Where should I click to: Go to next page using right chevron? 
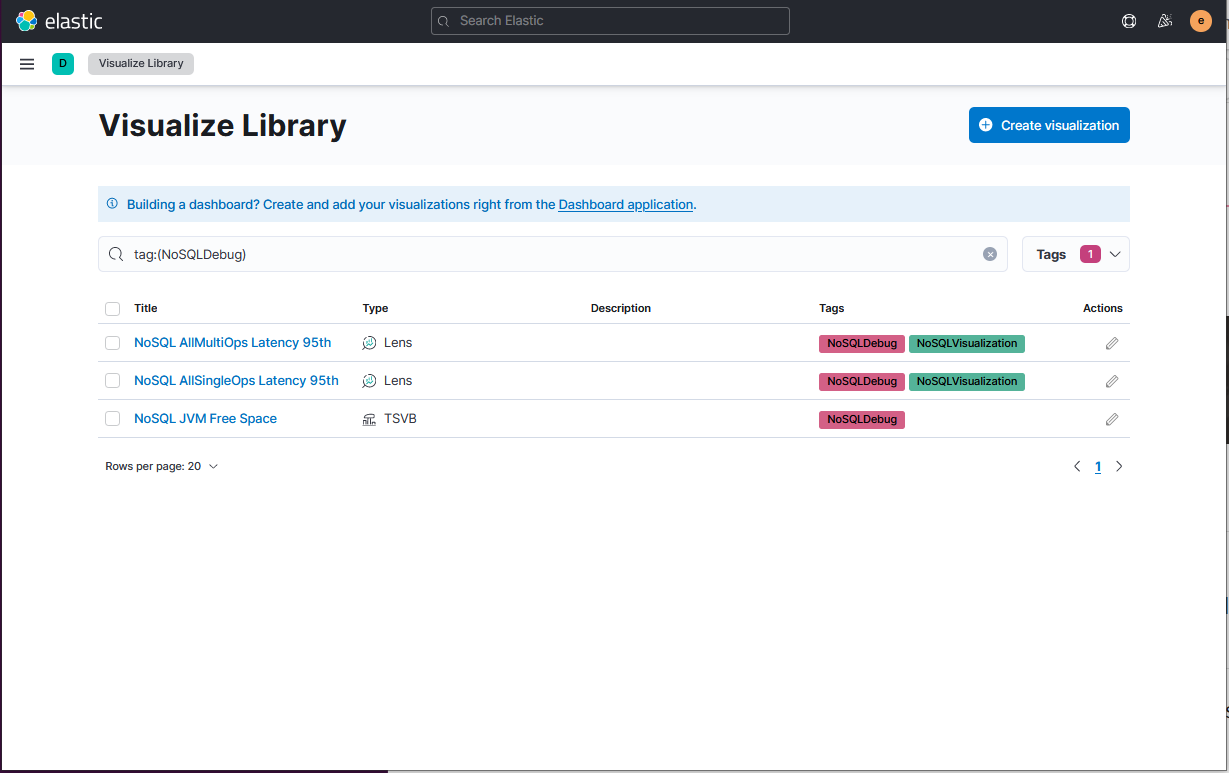point(1119,466)
